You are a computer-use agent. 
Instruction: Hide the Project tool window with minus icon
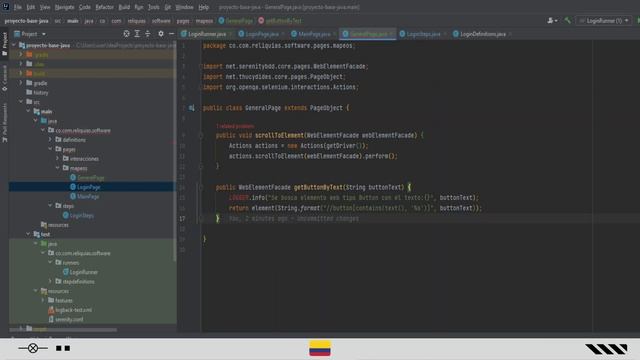pos(171,34)
